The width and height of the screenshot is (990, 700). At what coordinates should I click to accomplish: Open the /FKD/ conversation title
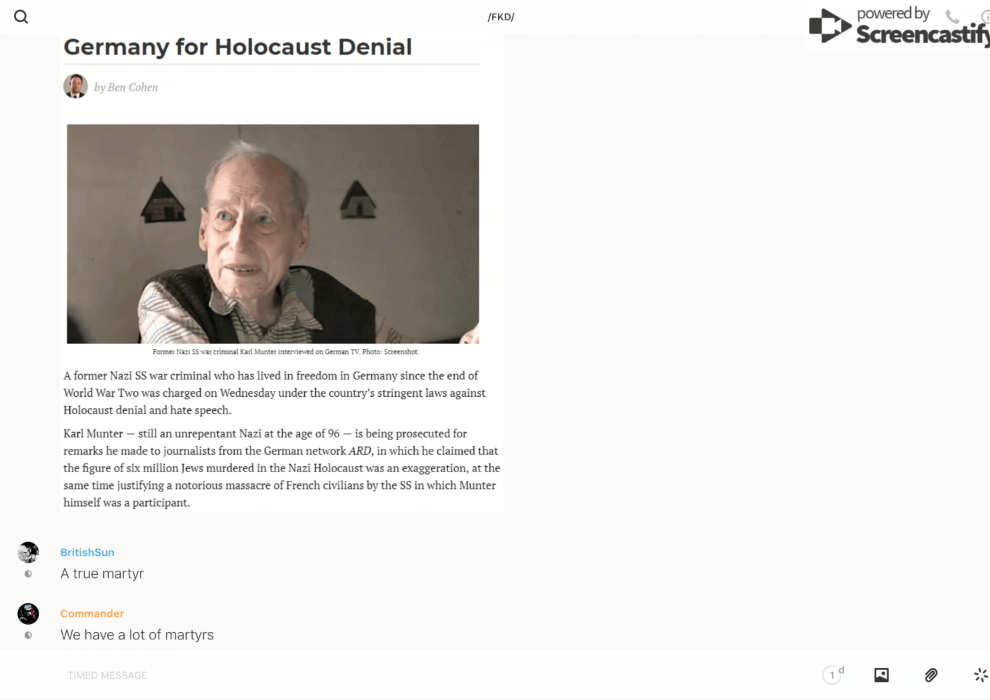501,17
